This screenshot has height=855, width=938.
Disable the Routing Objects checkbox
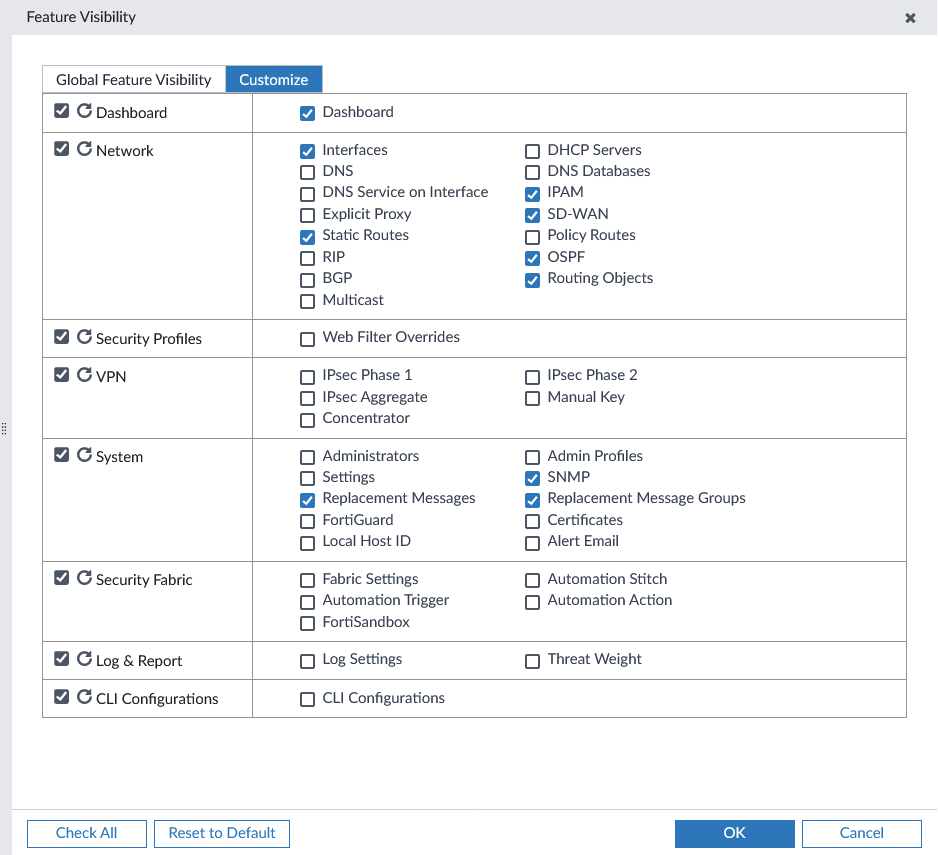pos(532,279)
